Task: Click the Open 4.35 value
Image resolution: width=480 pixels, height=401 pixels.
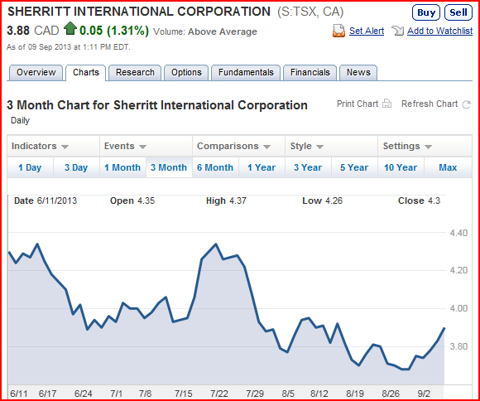Action: [132, 201]
